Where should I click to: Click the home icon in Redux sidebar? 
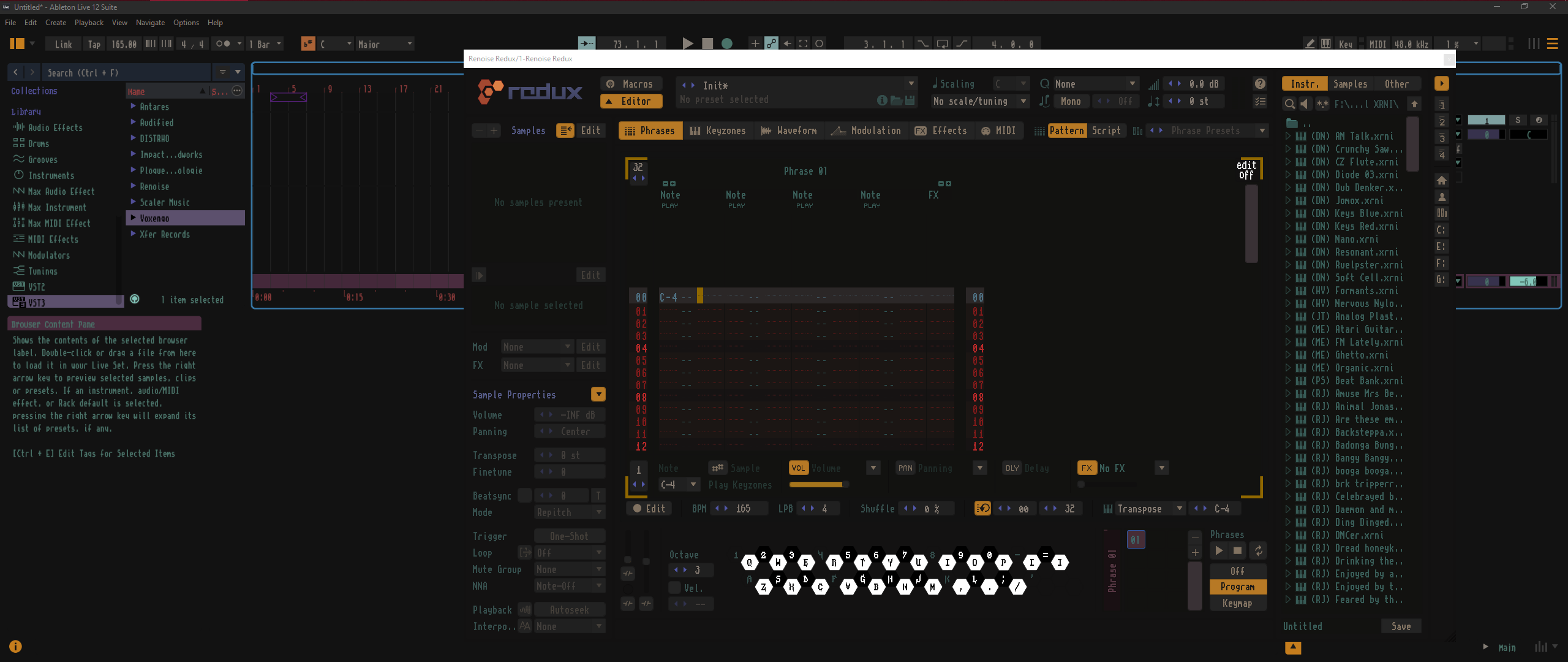pyautogui.click(x=1442, y=180)
